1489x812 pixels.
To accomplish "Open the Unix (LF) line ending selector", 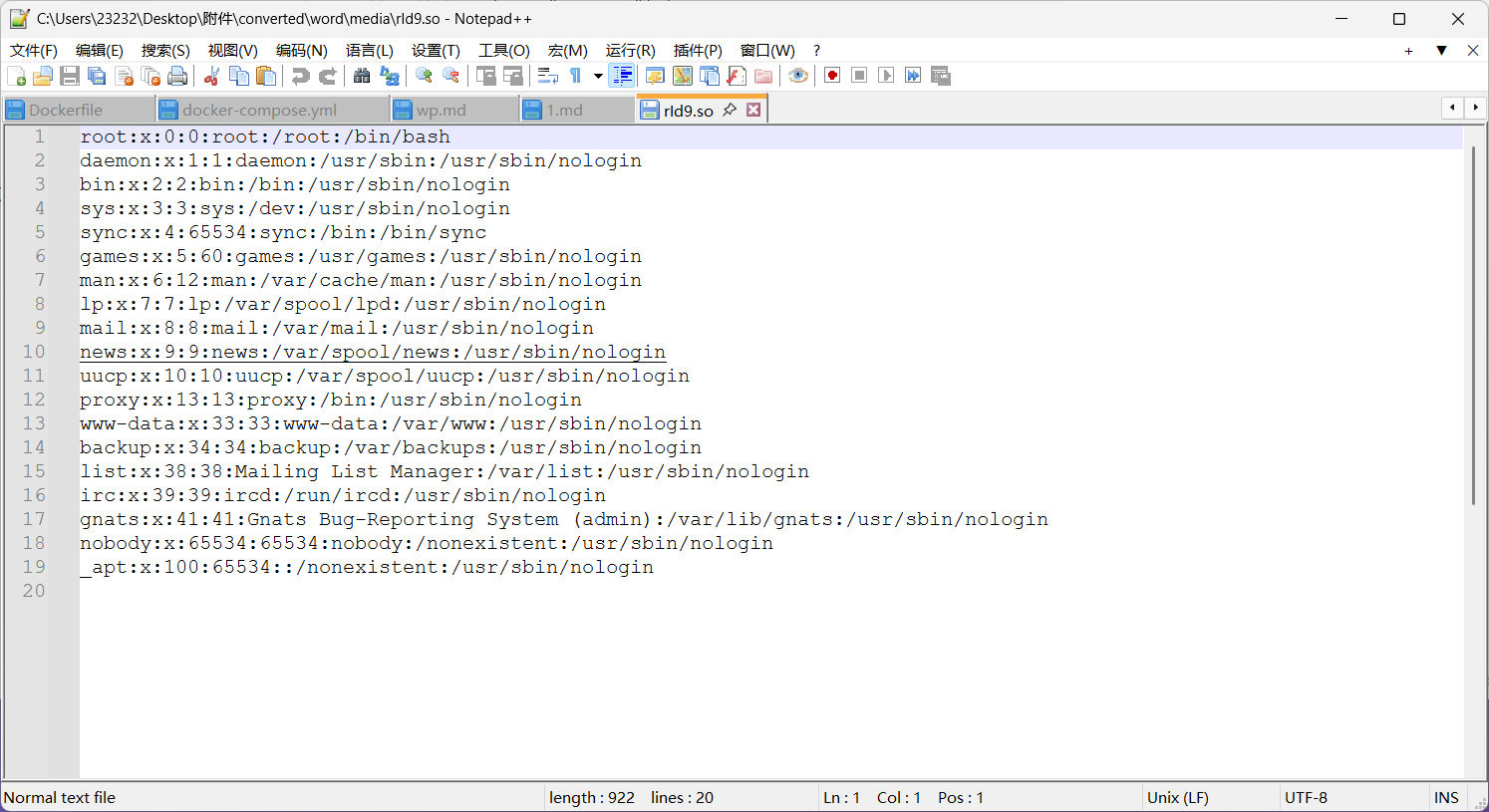I will (x=1177, y=797).
